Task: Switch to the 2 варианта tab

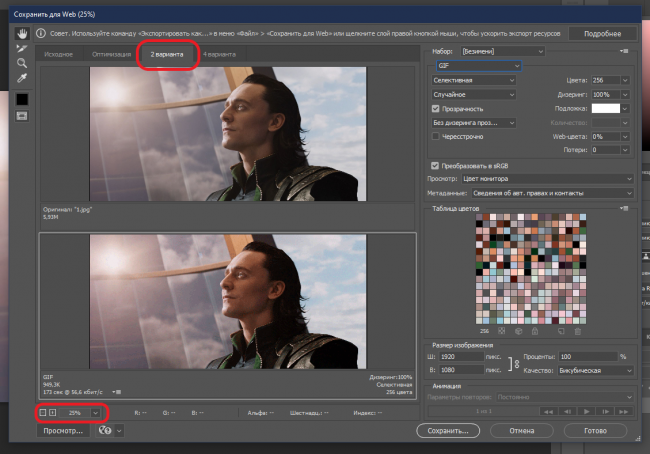Action: 167,54
